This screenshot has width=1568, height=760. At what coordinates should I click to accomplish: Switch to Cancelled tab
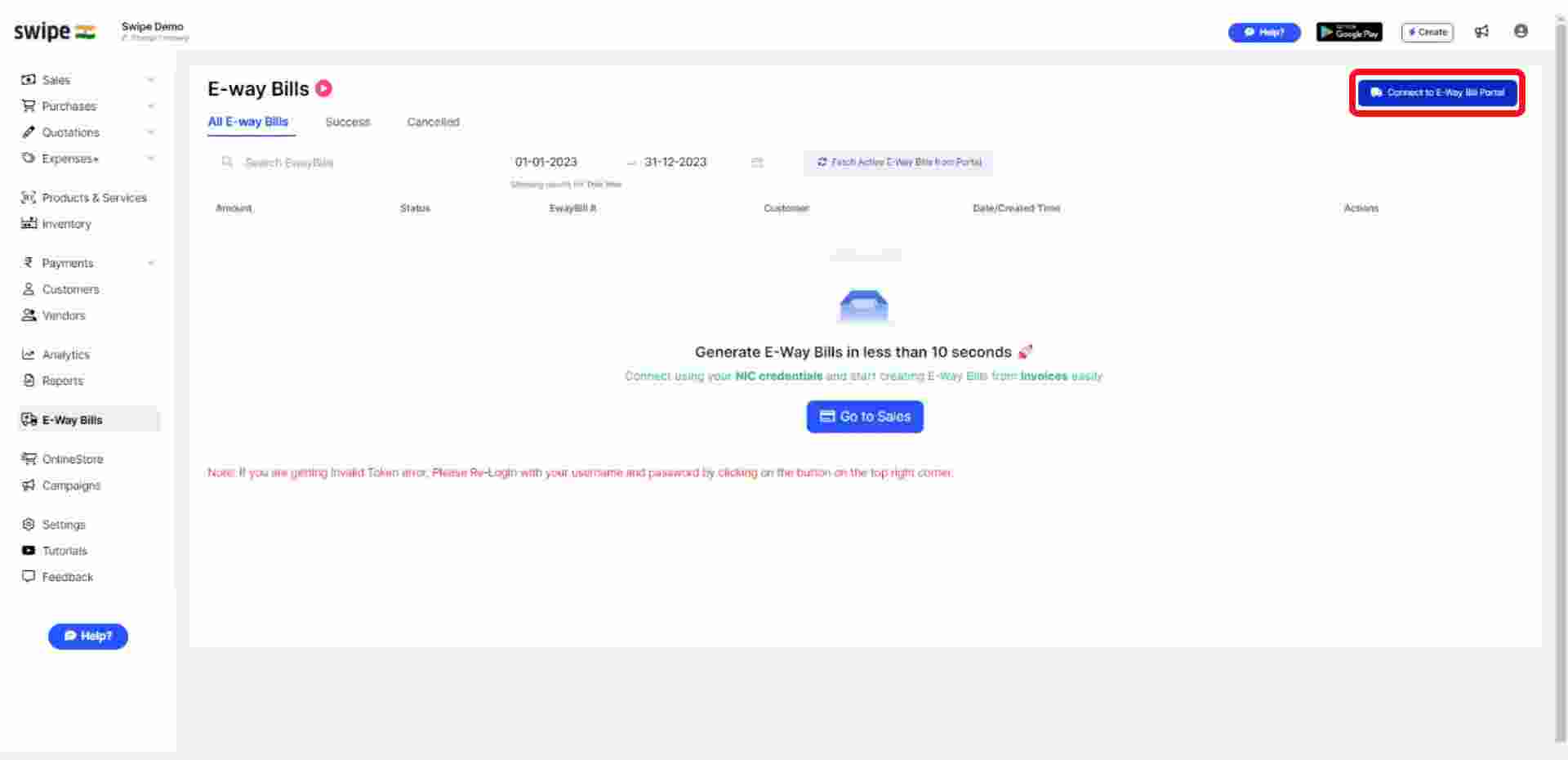click(x=433, y=122)
